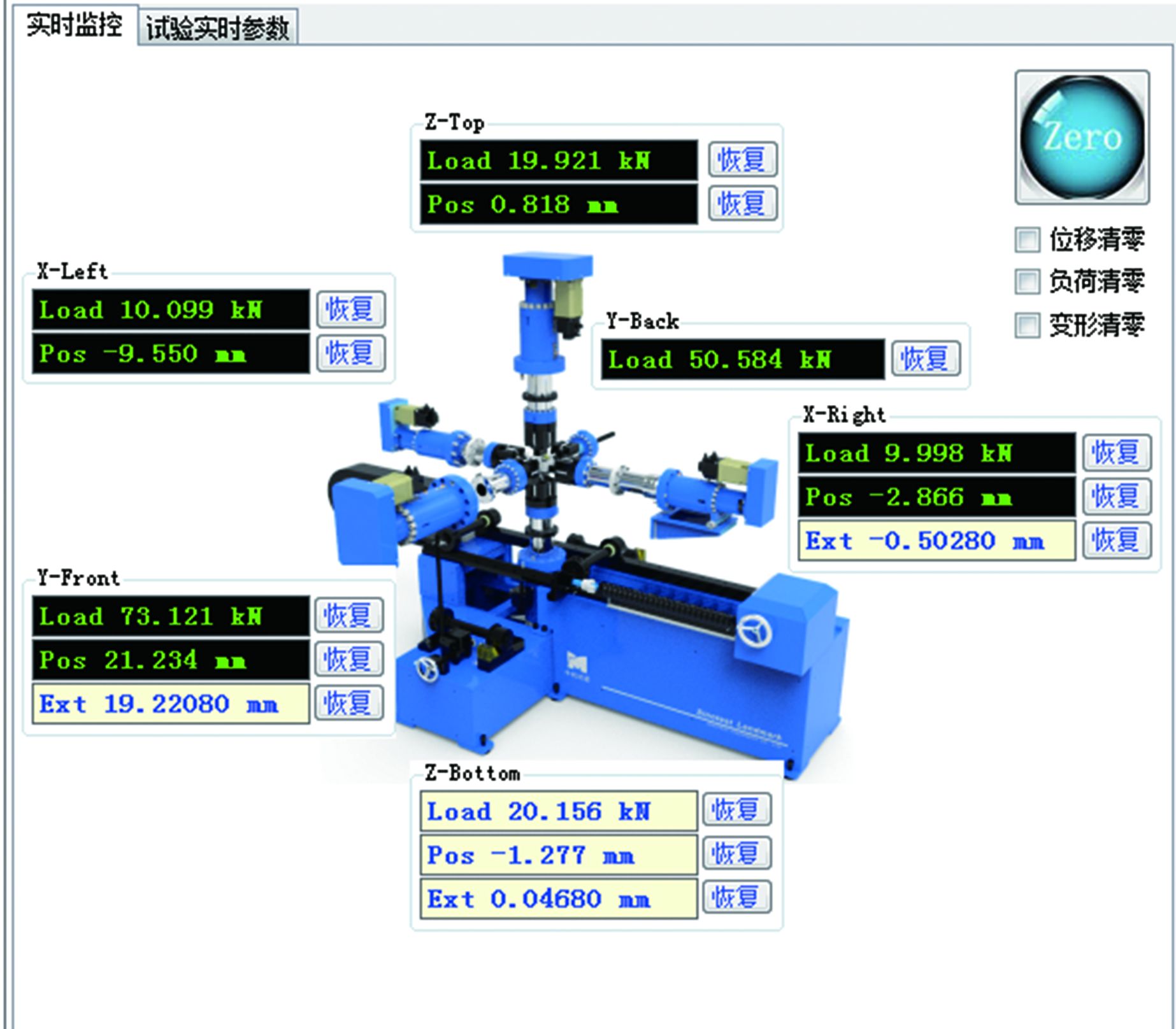Click 恢复 beside Z-Bottom Pos -1.277
The height and width of the screenshot is (1029, 1176).
click(x=737, y=853)
